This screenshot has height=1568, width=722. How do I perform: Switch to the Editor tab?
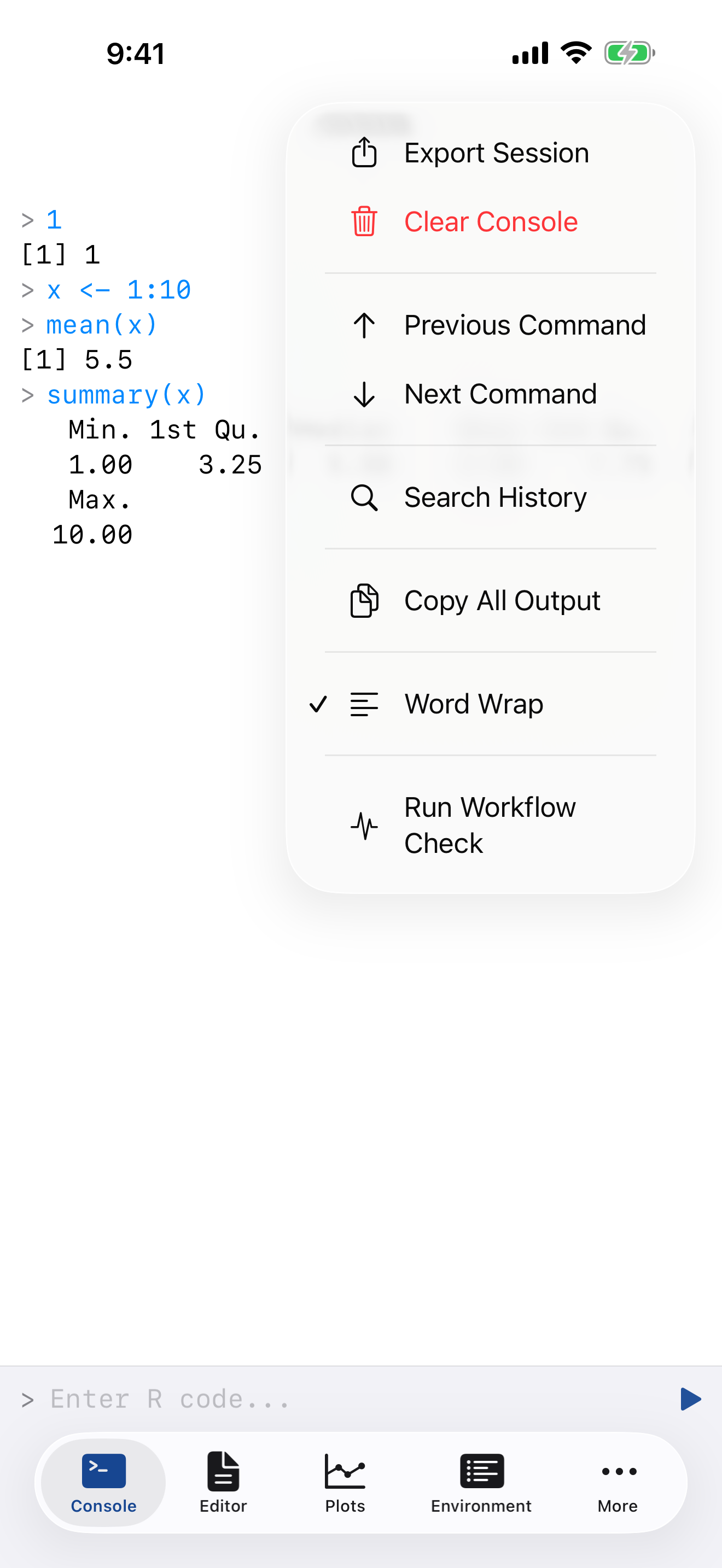(x=223, y=1482)
